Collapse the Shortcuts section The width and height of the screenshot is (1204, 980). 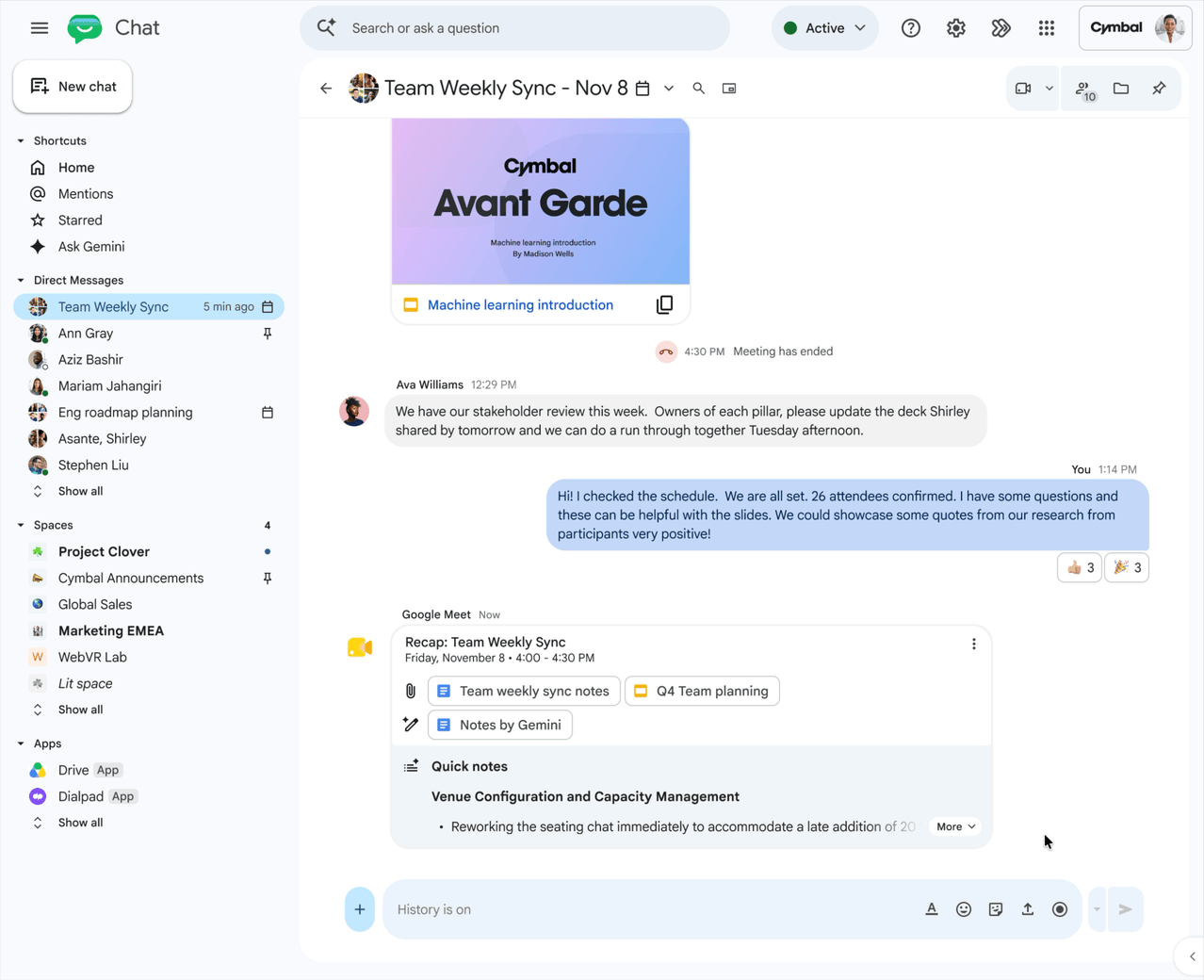click(x=21, y=141)
